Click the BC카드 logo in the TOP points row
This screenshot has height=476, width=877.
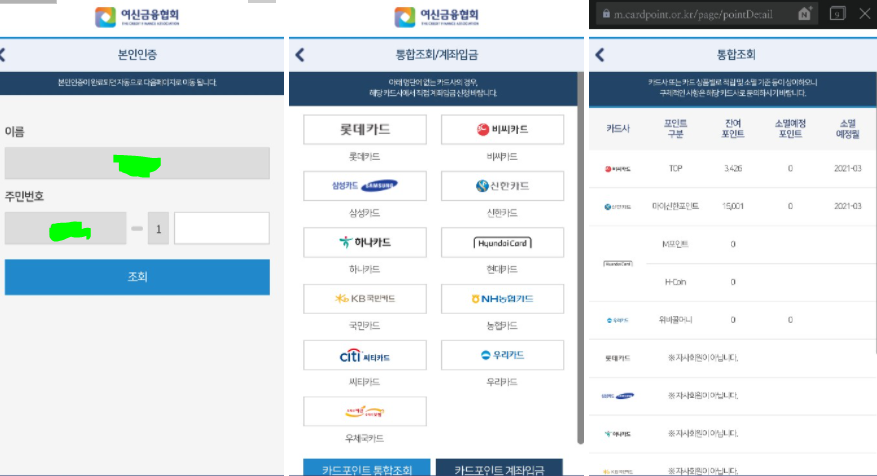(x=617, y=168)
